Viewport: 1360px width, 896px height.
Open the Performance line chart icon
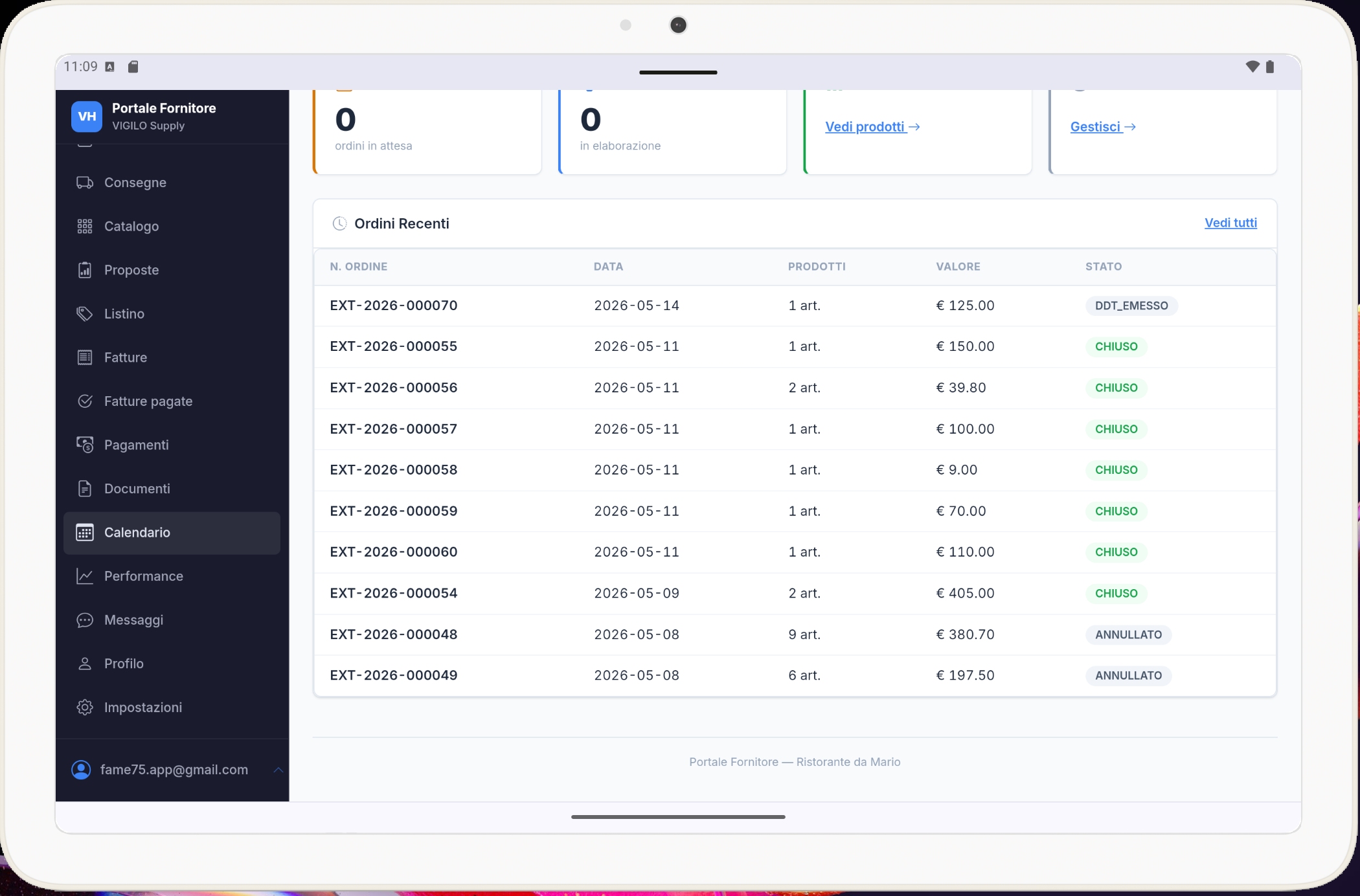(85, 576)
